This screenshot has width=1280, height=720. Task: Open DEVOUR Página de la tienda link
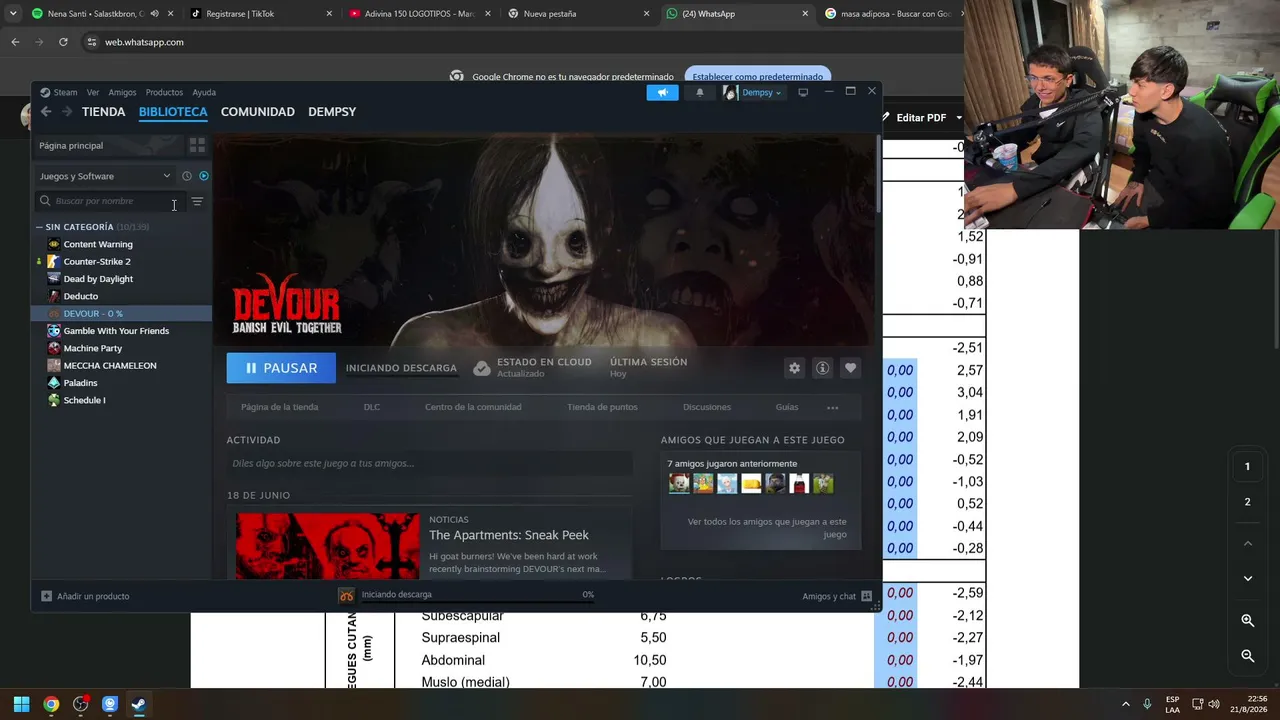(280, 407)
